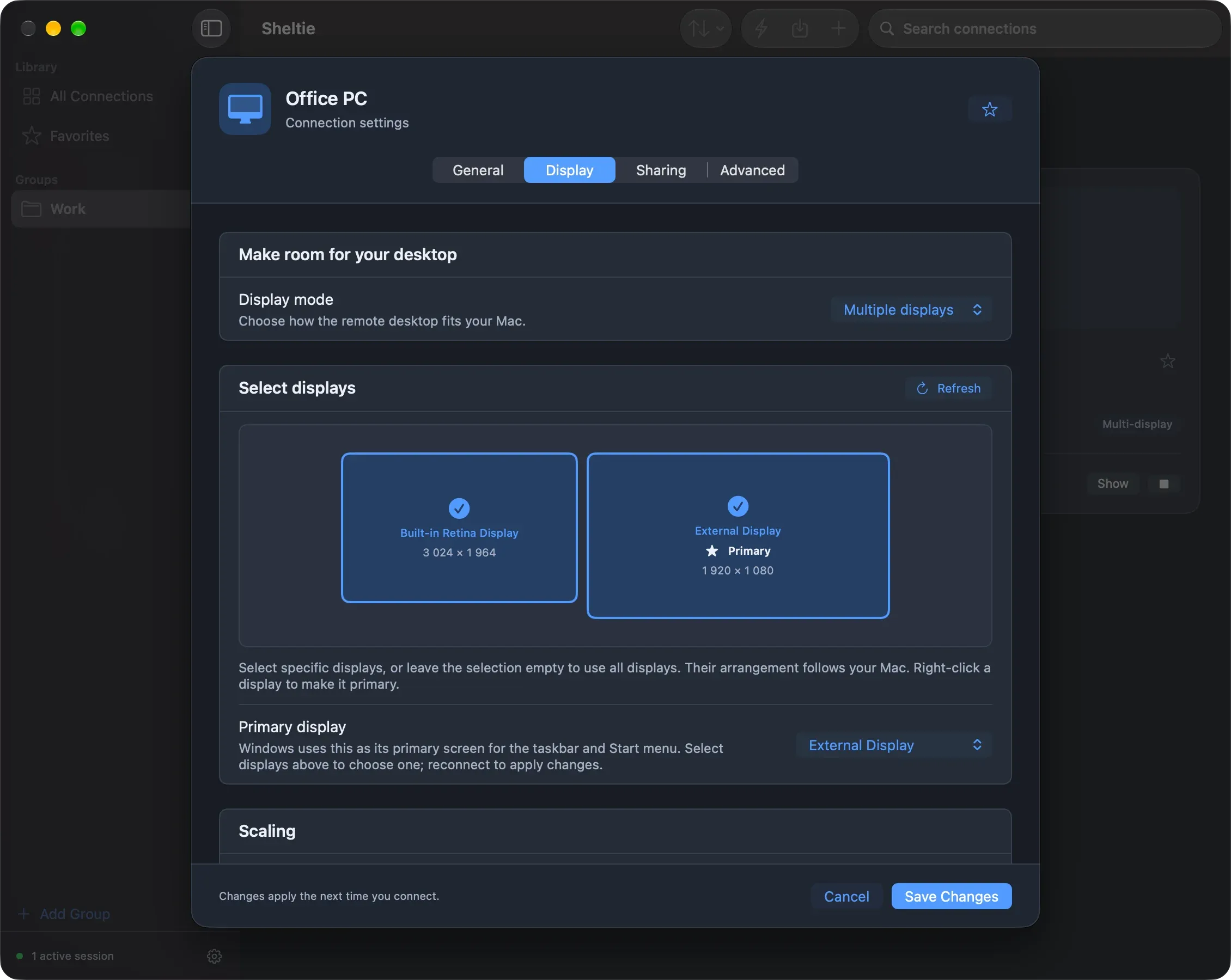The height and width of the screenshot is (980, 1231).
Task: Switch to the General tab
Action: [478, 170]
